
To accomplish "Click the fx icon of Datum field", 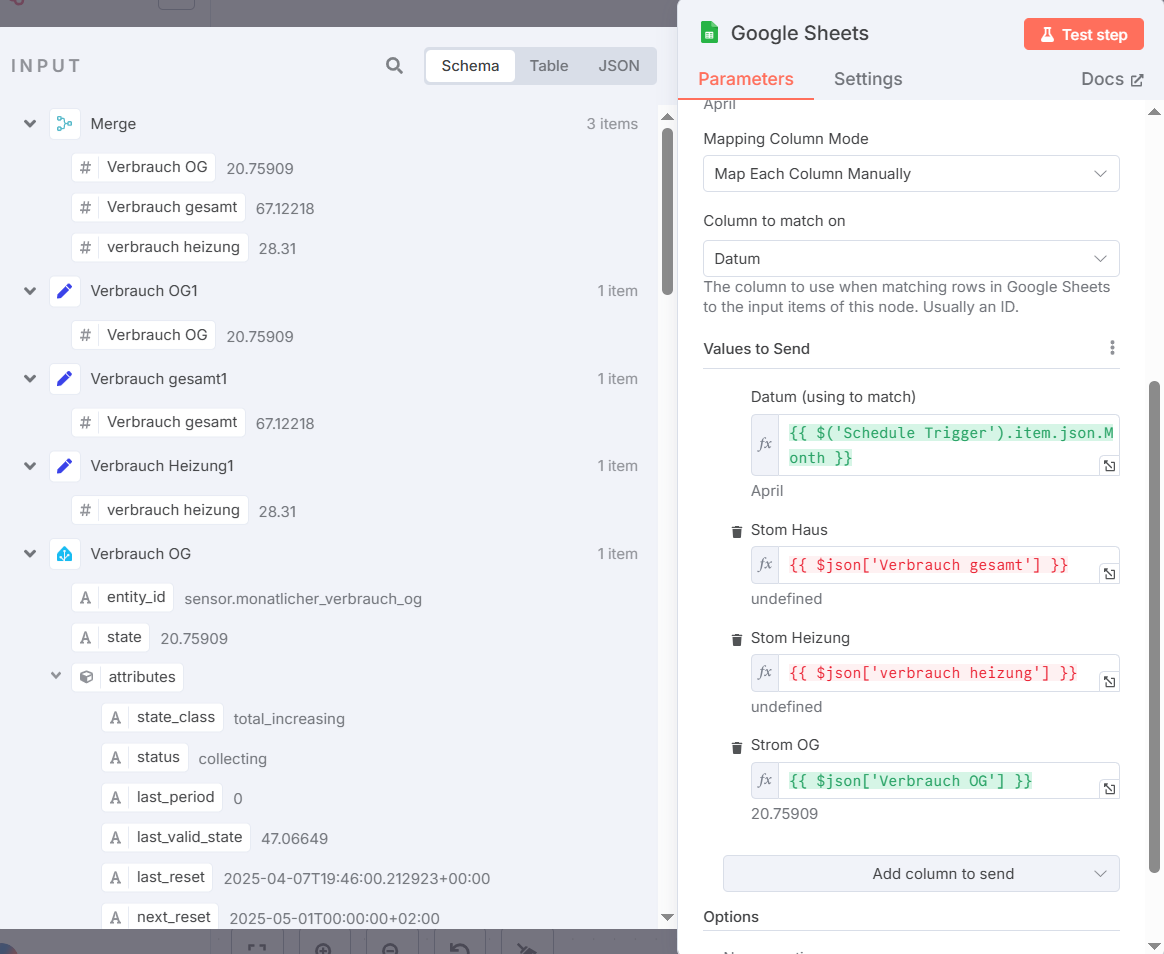I will [765, 445].
